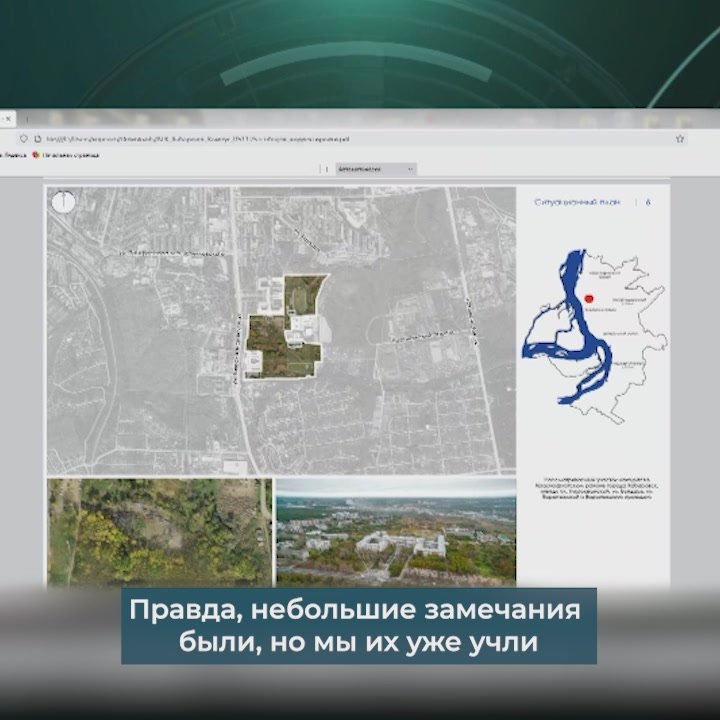
Task: Expand the PDF zoom dropdown
Action: pyautogui.click(x=373, y=170)
